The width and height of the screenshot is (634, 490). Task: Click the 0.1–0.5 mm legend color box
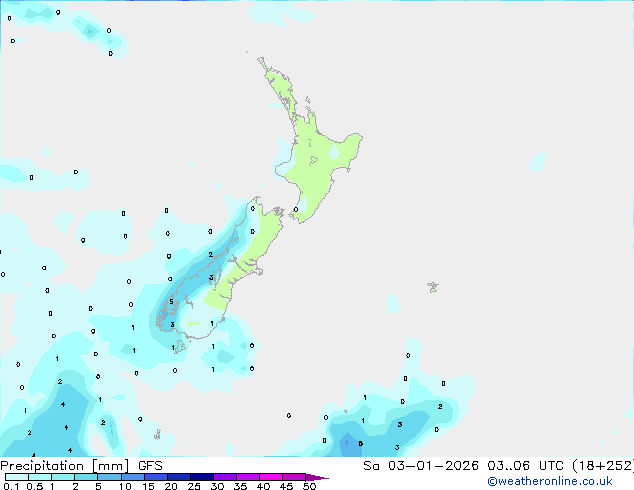click(17, 477)
